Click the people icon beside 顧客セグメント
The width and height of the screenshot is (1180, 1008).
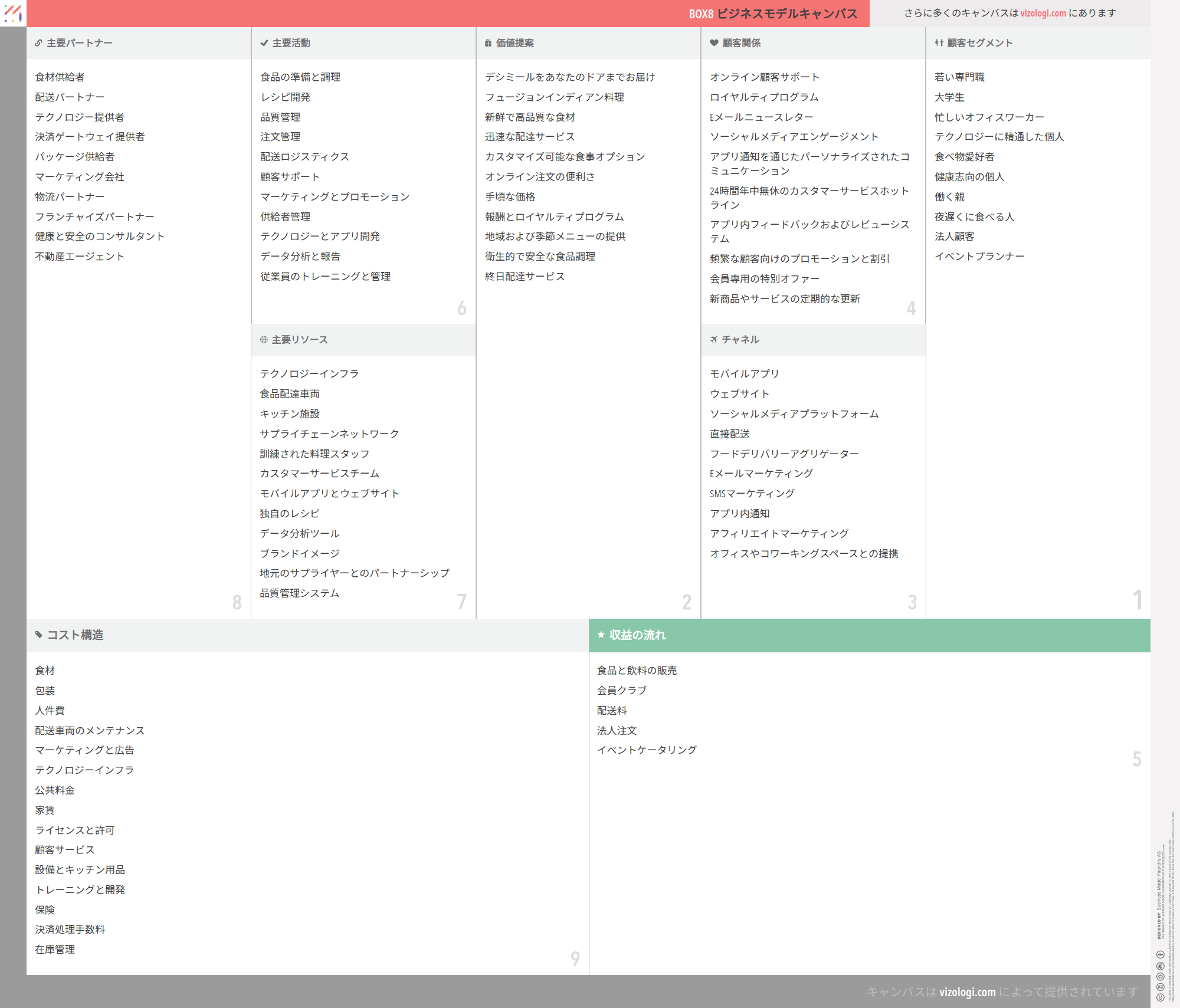[x=939, y=43]
